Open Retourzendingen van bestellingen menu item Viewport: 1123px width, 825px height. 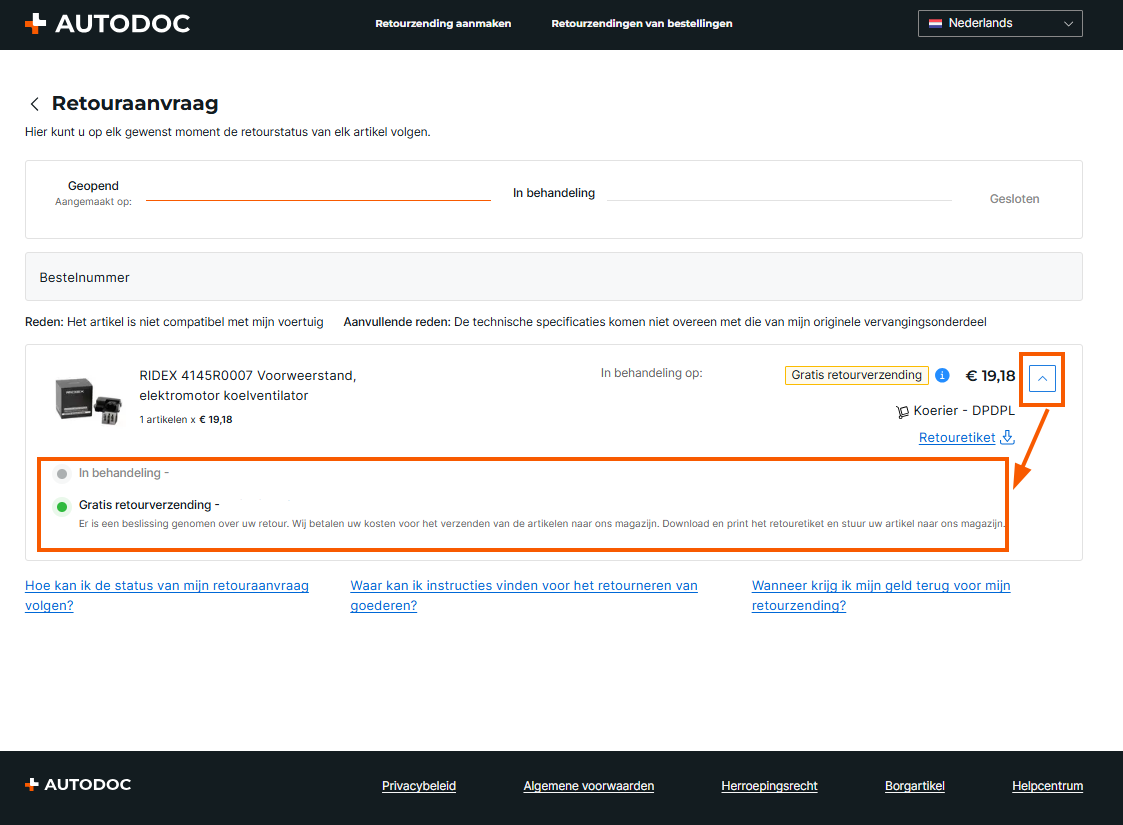(642, 23)
